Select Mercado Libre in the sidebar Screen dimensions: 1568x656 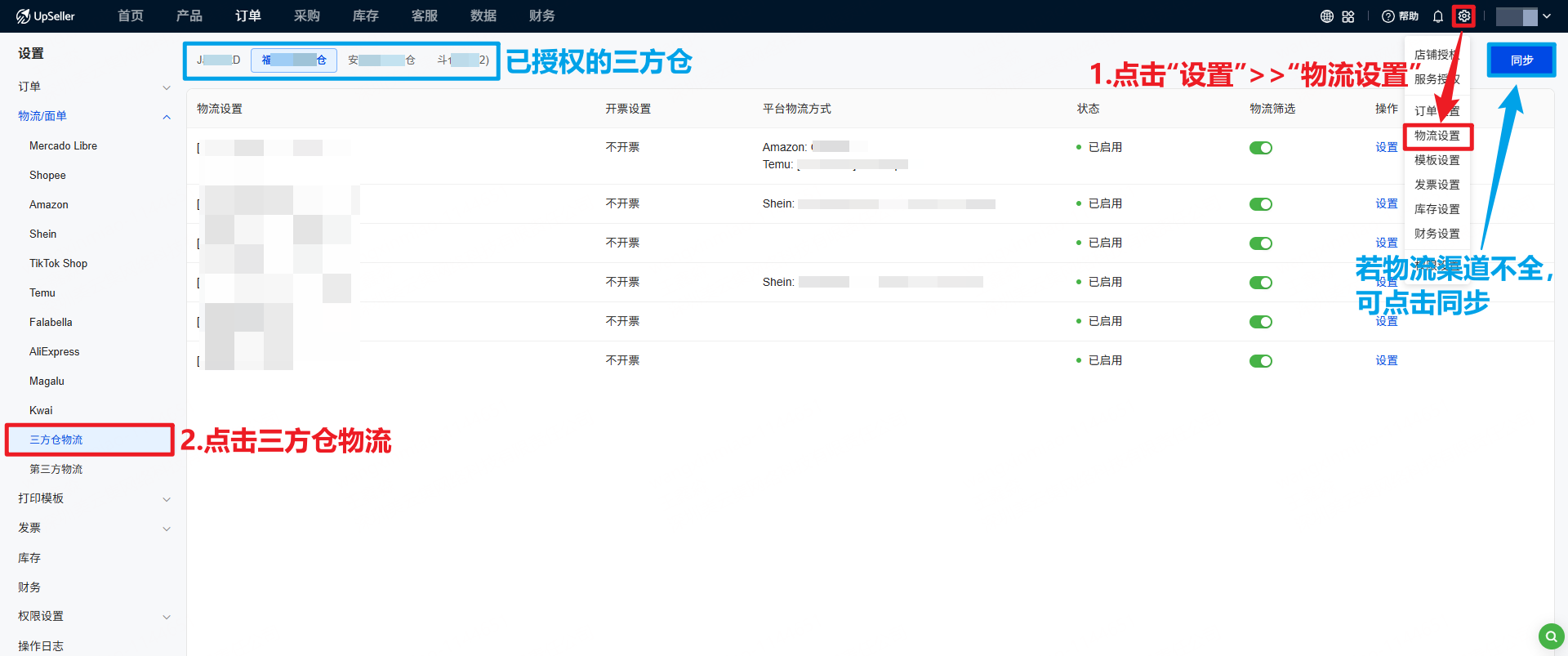[63, 146]
